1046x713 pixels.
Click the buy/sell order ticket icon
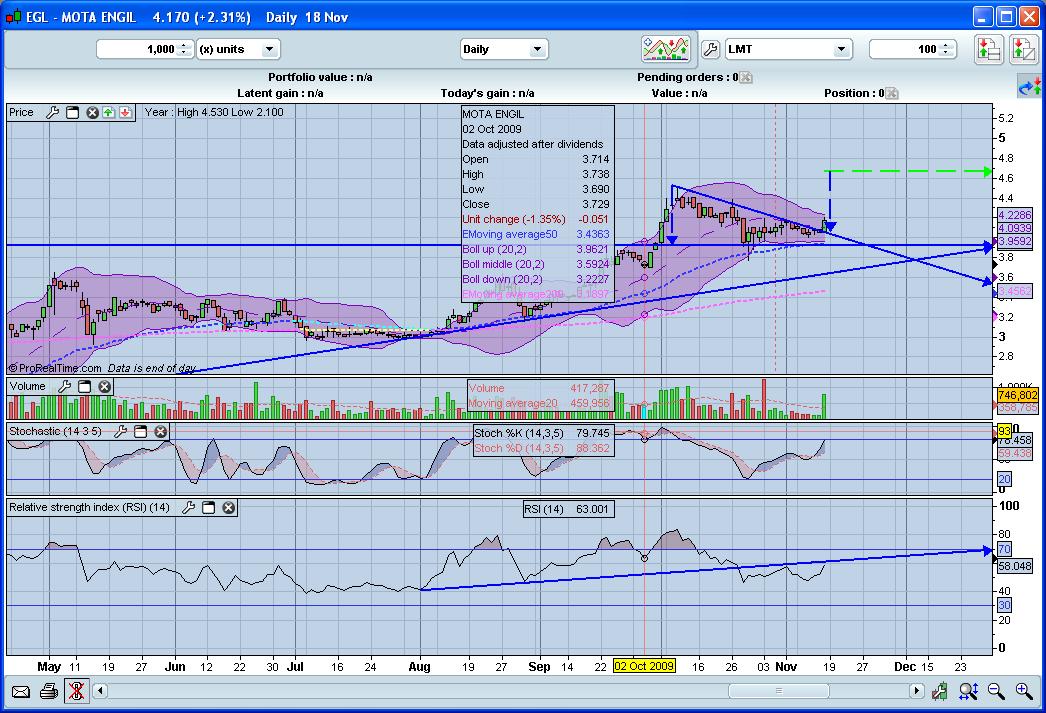(1023, 49)
